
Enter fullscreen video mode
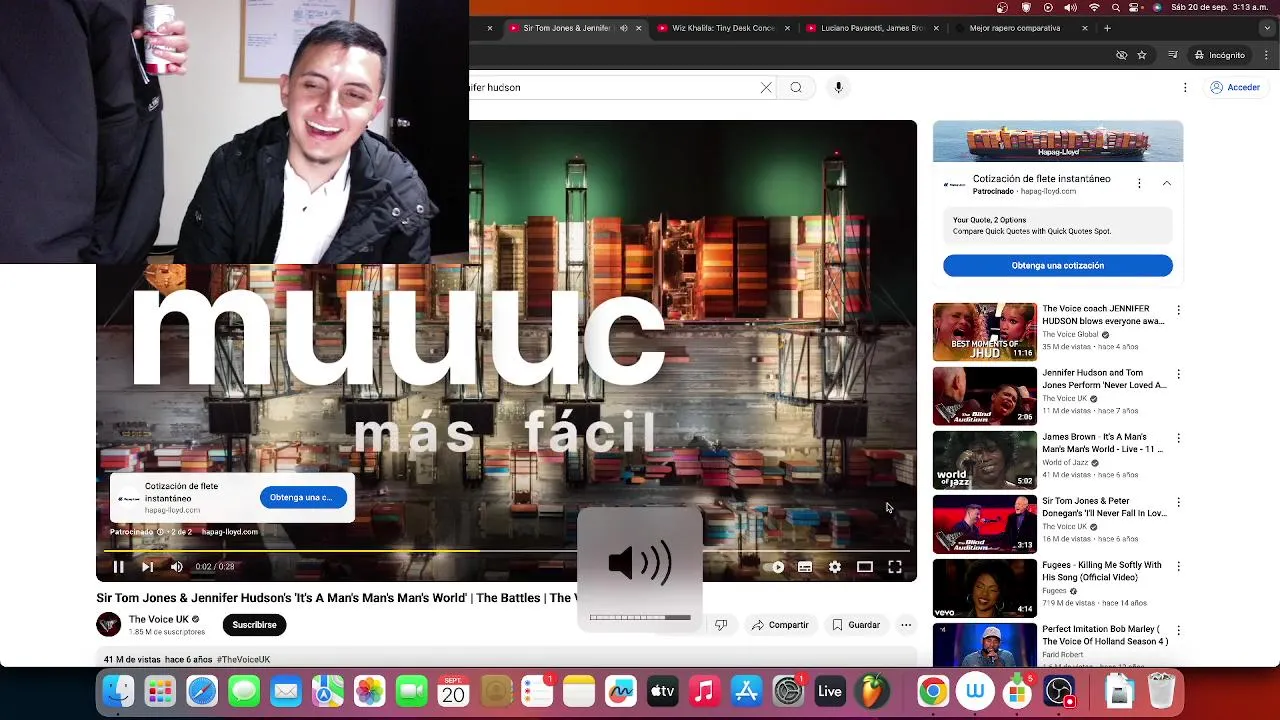(895, 567)
